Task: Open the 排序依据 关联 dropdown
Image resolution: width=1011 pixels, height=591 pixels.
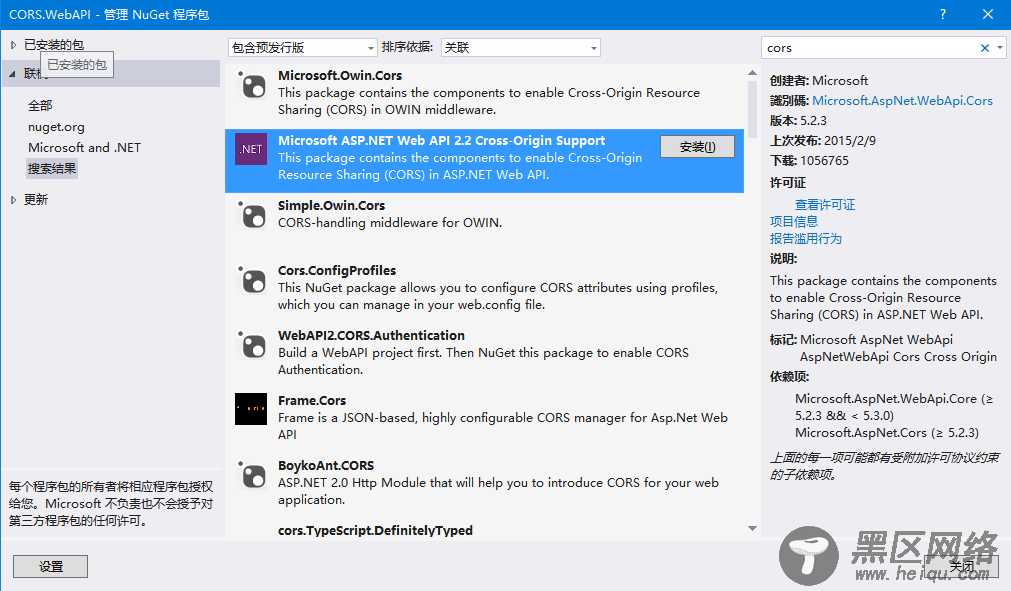Action: [520, 48]
